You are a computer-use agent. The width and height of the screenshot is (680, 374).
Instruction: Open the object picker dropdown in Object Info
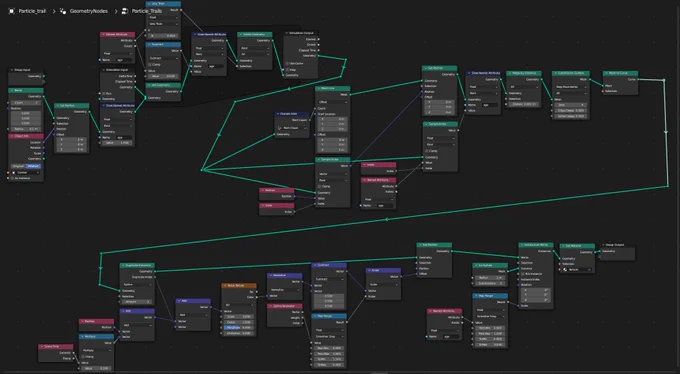coord(26,172)
